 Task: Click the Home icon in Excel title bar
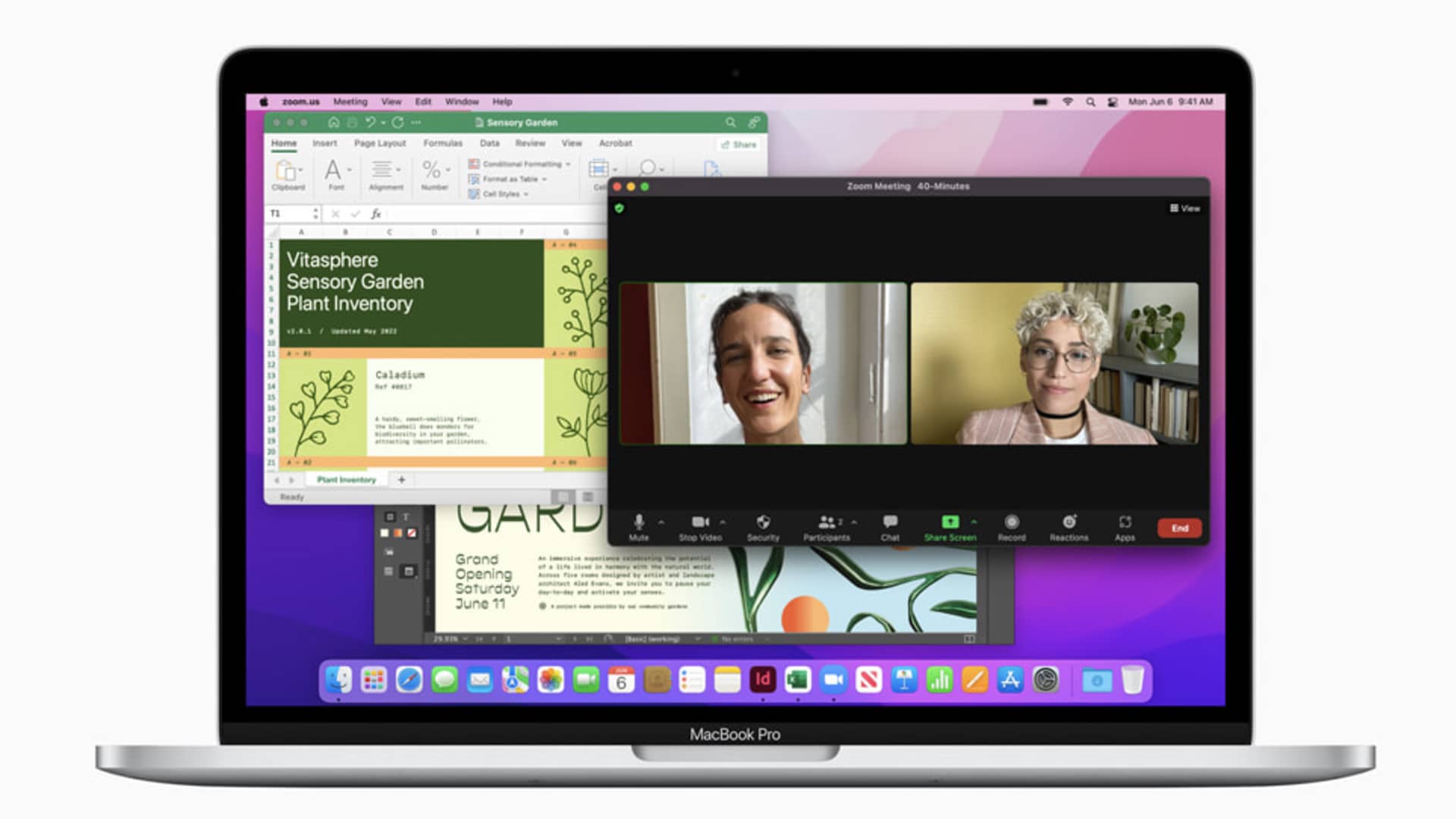(x=334, y=122)
